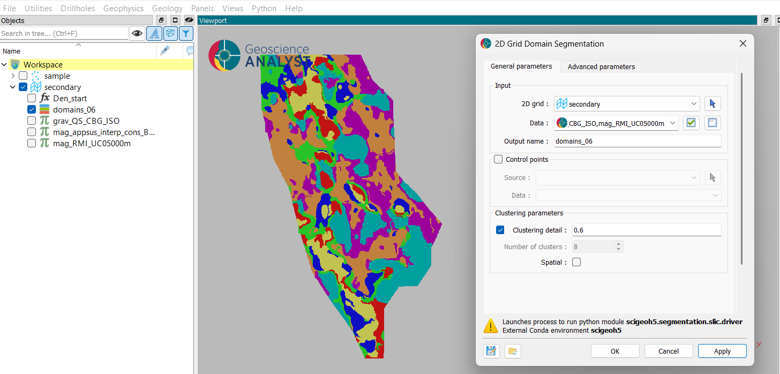Collapse the Workspace tree node

[x=5, y=65]
